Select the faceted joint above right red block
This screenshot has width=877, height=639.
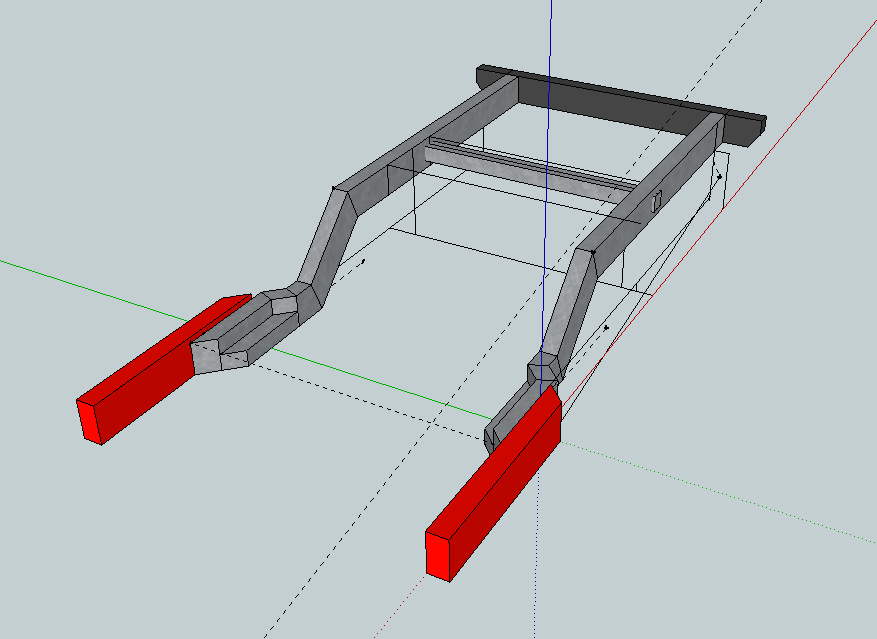[x=546, y=367]
